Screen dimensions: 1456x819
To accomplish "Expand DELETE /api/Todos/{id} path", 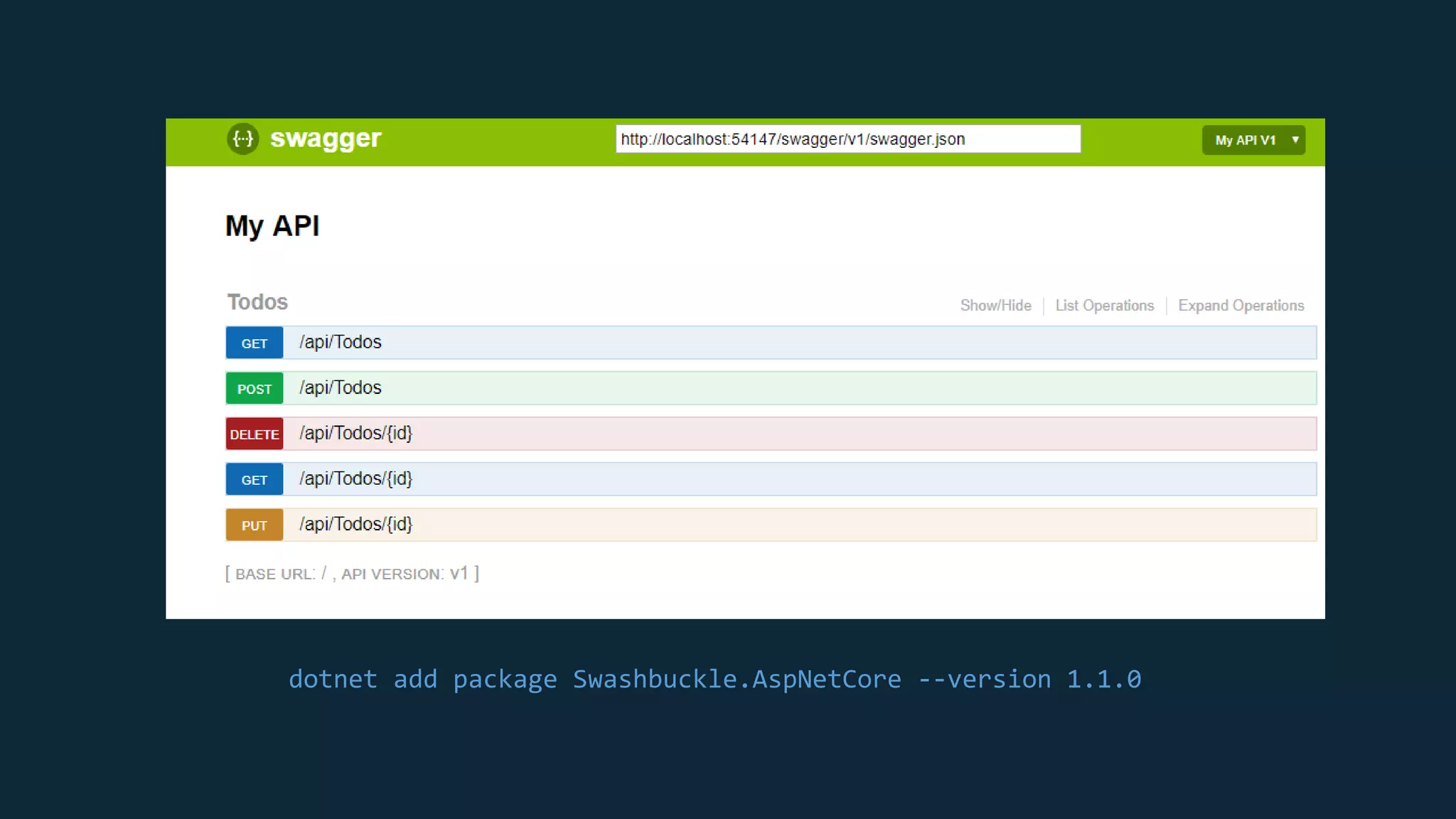I will pos(356,433).
